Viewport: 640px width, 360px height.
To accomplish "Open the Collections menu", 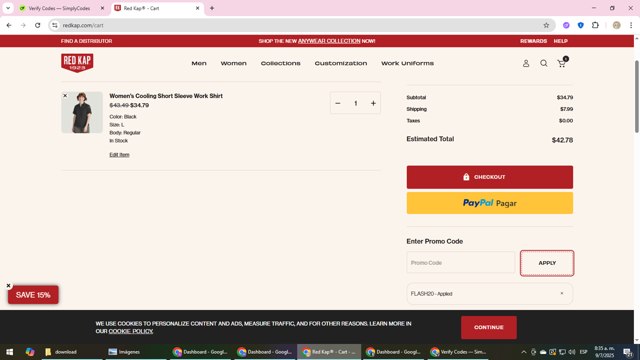I will click(x=280, y=63).
